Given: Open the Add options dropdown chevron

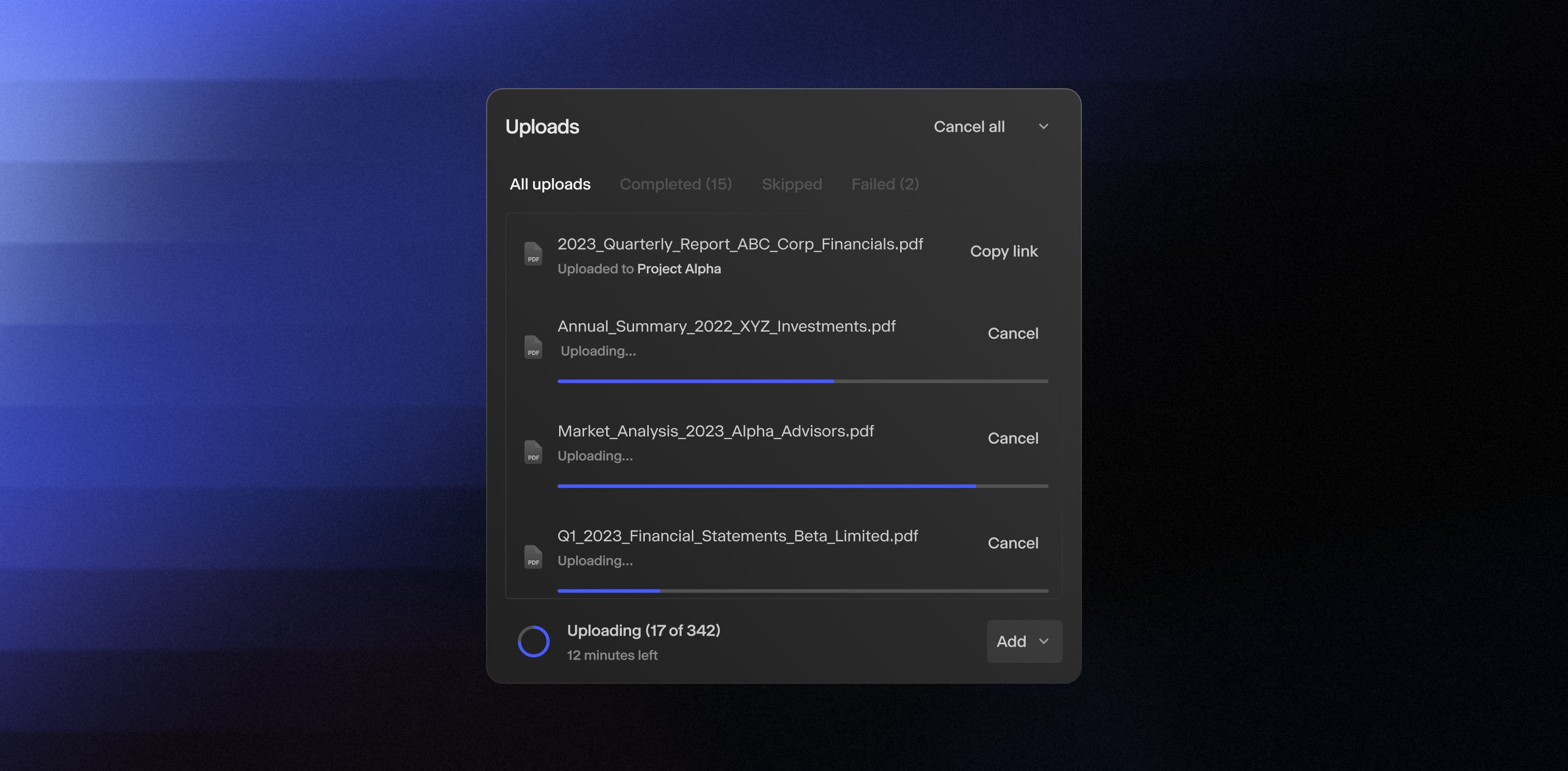Looking at the screenshot, I should pyautogui.click(x=1043, y=641).
